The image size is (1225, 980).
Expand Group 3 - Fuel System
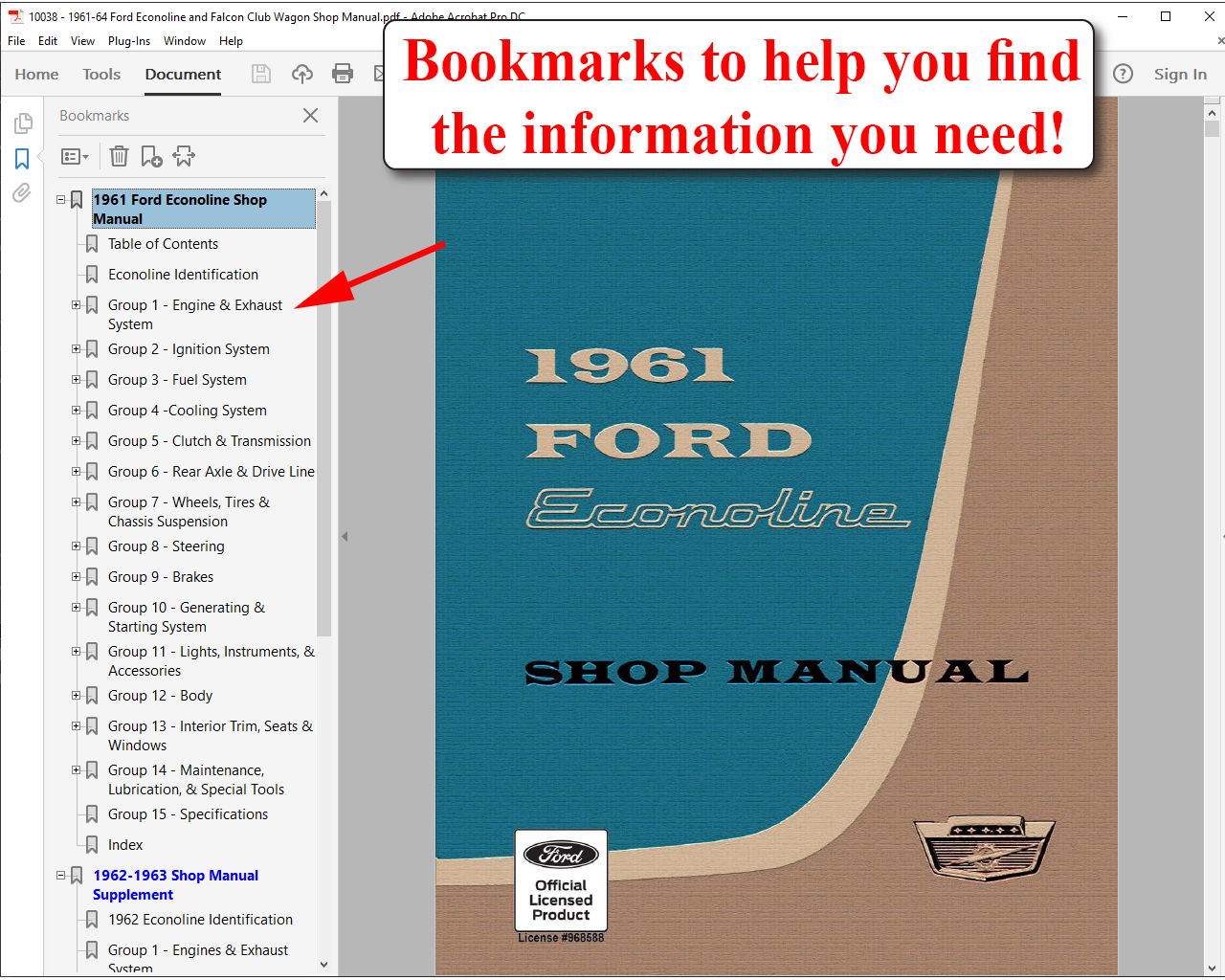pos(77,380)
